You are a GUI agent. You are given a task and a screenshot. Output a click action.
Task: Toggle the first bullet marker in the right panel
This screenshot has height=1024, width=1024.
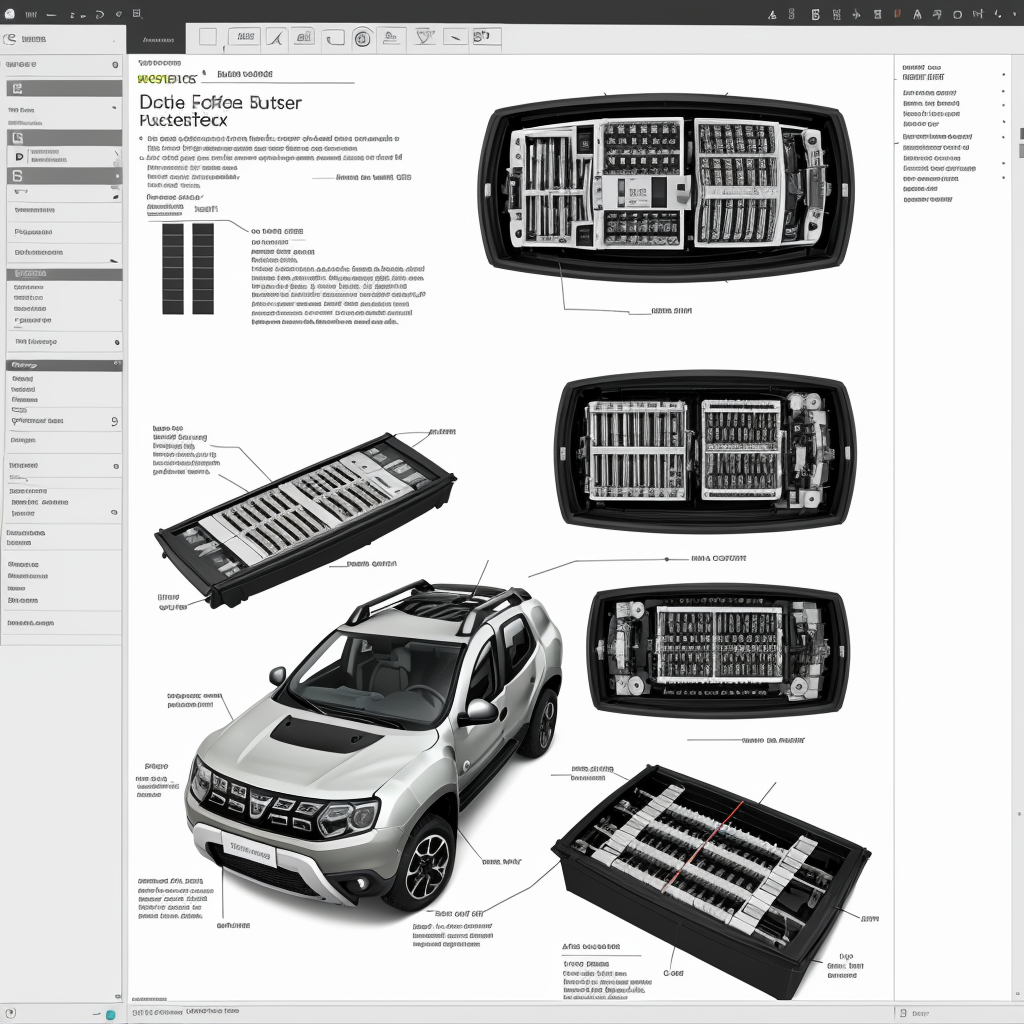tap(1003, 74)
